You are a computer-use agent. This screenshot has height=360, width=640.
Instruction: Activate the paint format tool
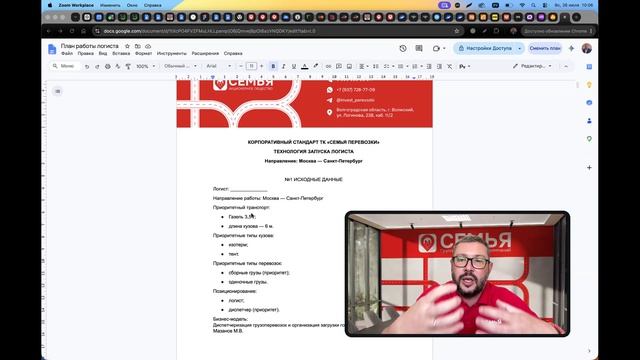[x=128, y=66]
